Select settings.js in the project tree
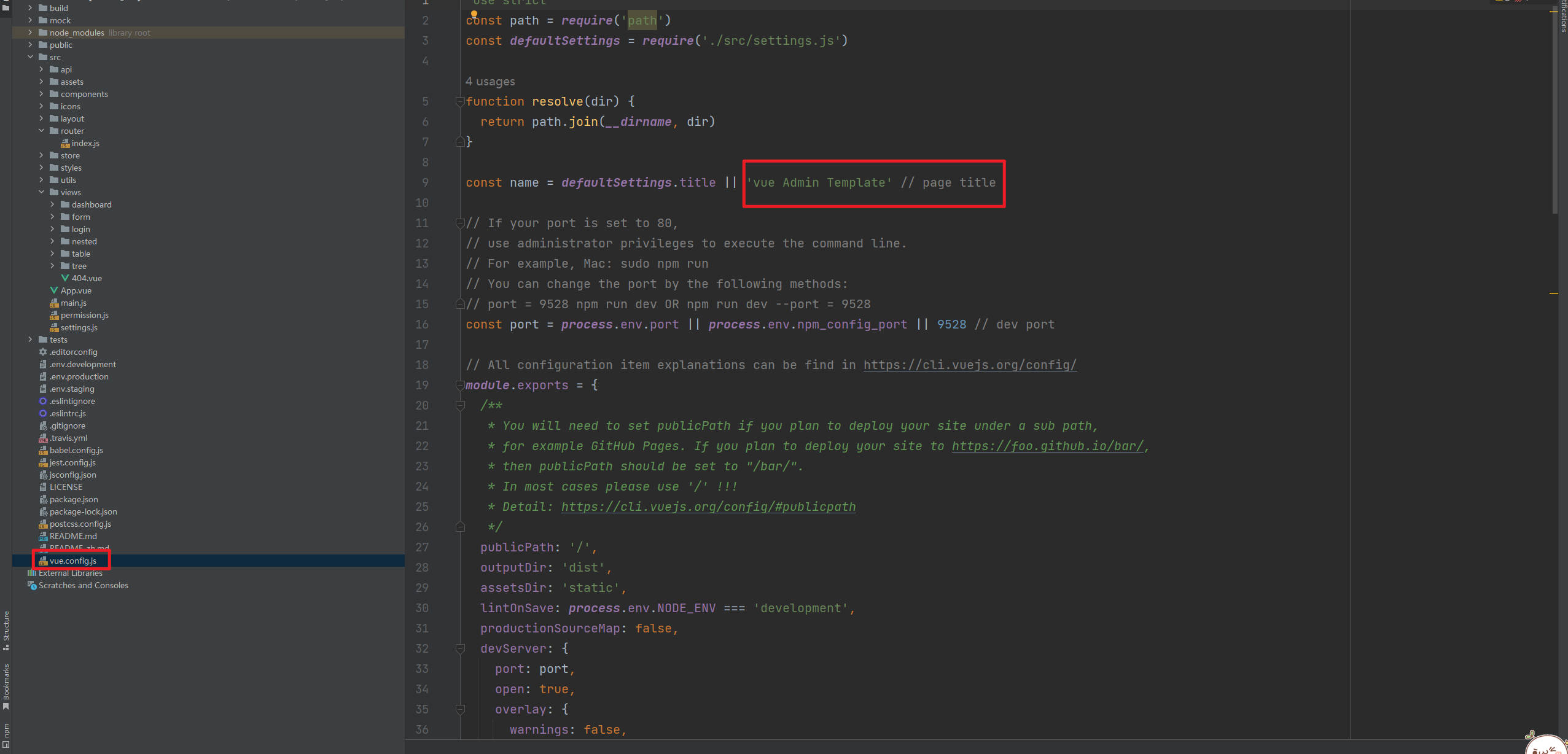Image resolution: width=1568 pixels, height=754 pixels. click(79, 327)
